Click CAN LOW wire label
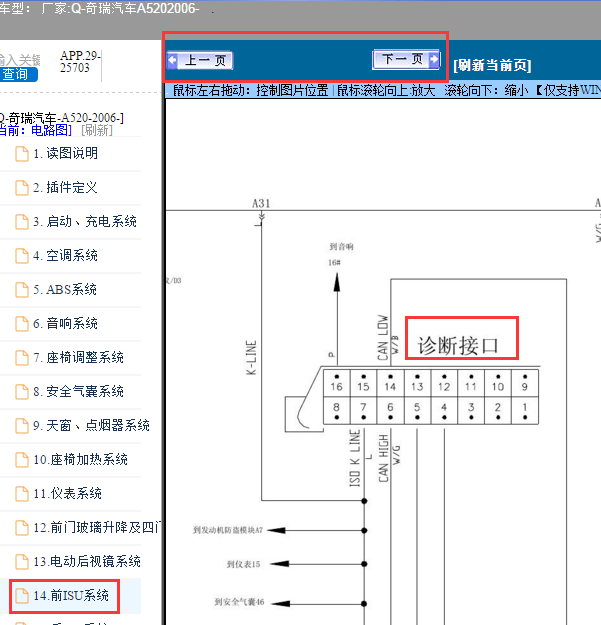601x625 pixels. point(383,337)
